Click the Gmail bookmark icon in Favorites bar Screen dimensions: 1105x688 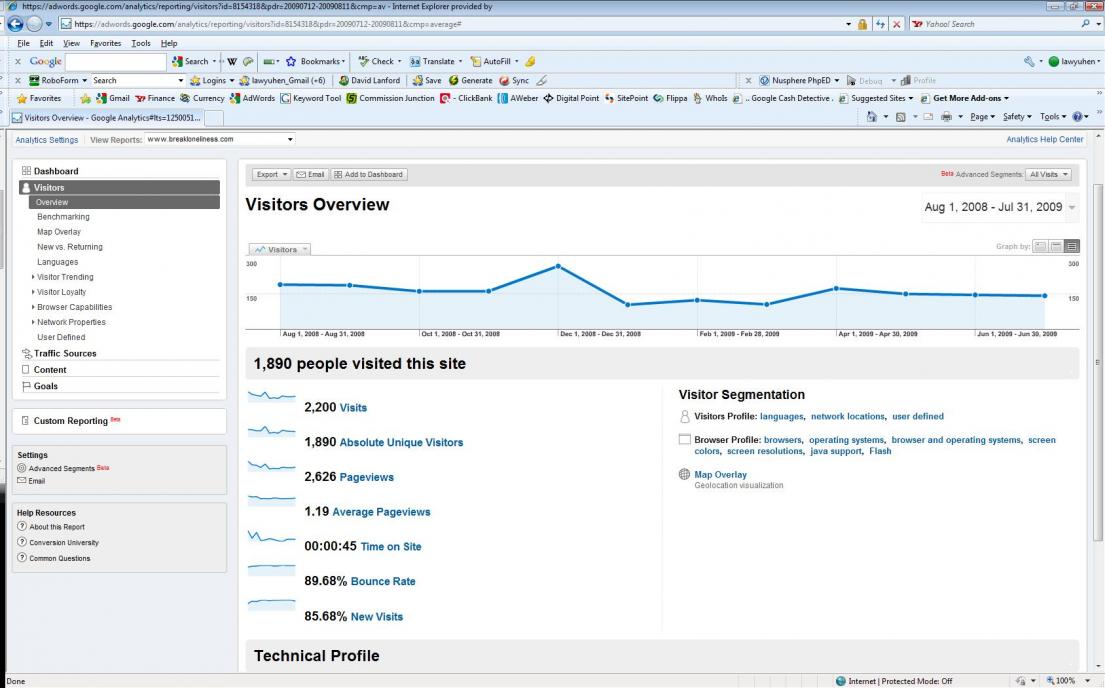tap(101, 99)
